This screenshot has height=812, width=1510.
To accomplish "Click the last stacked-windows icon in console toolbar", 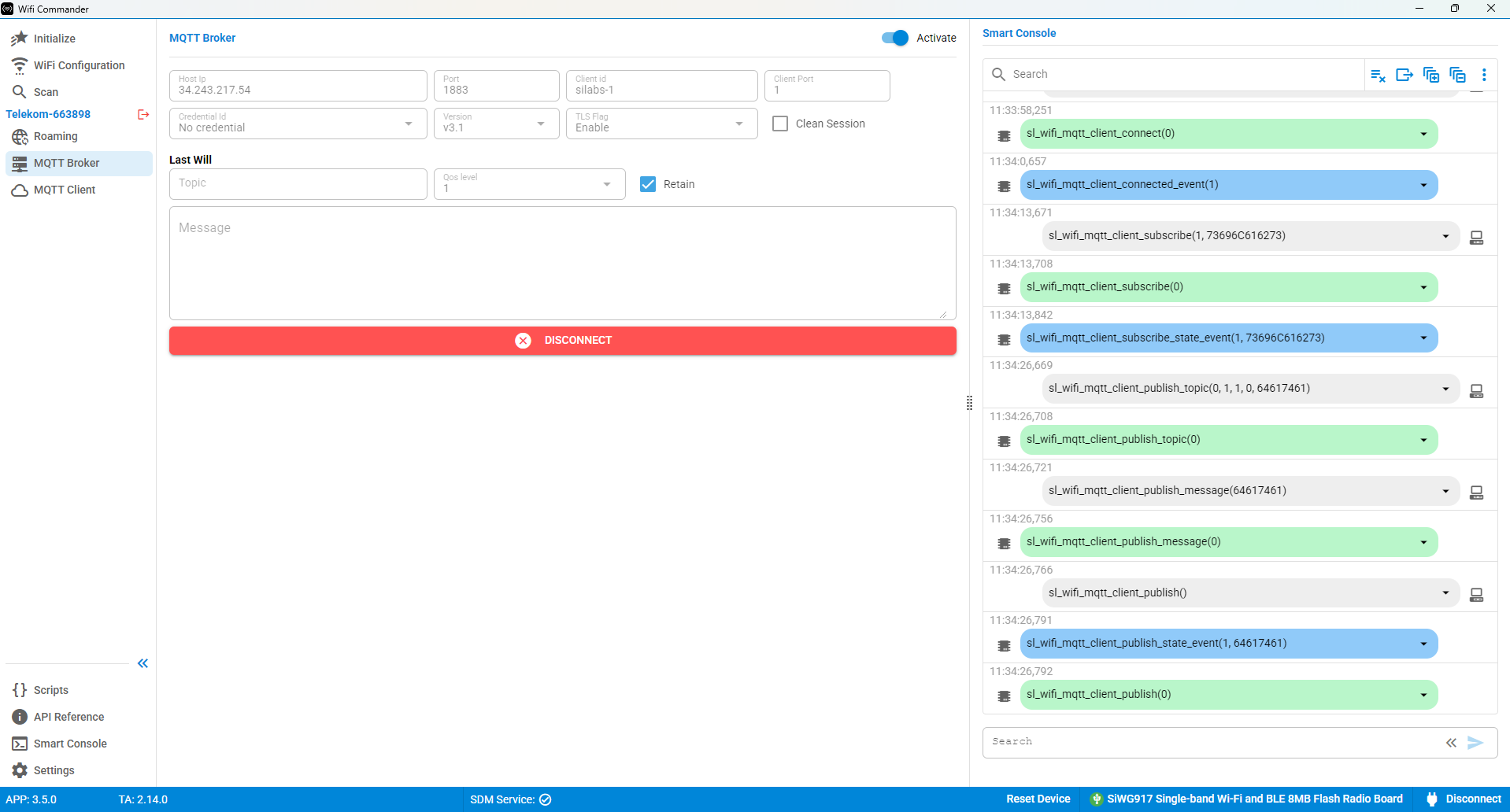I will pyautogui.click(x=1457, y=75).
